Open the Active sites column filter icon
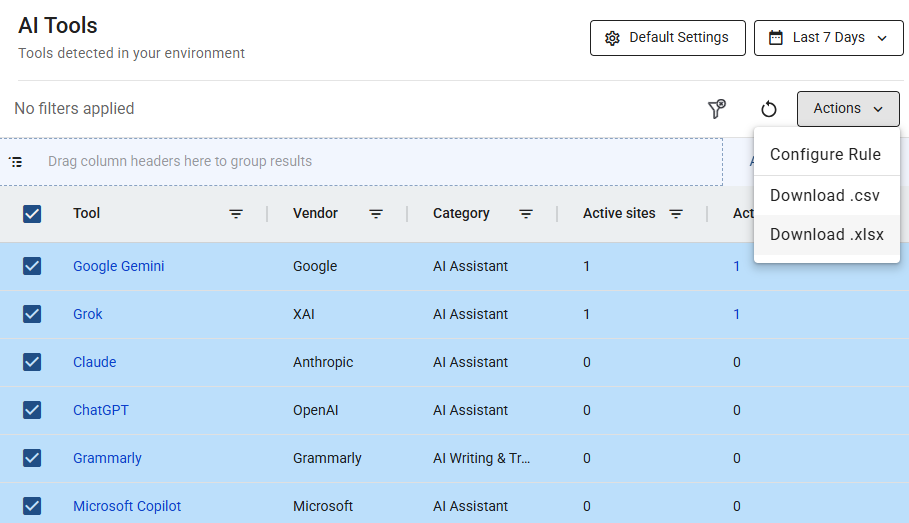 click(675, 214)
